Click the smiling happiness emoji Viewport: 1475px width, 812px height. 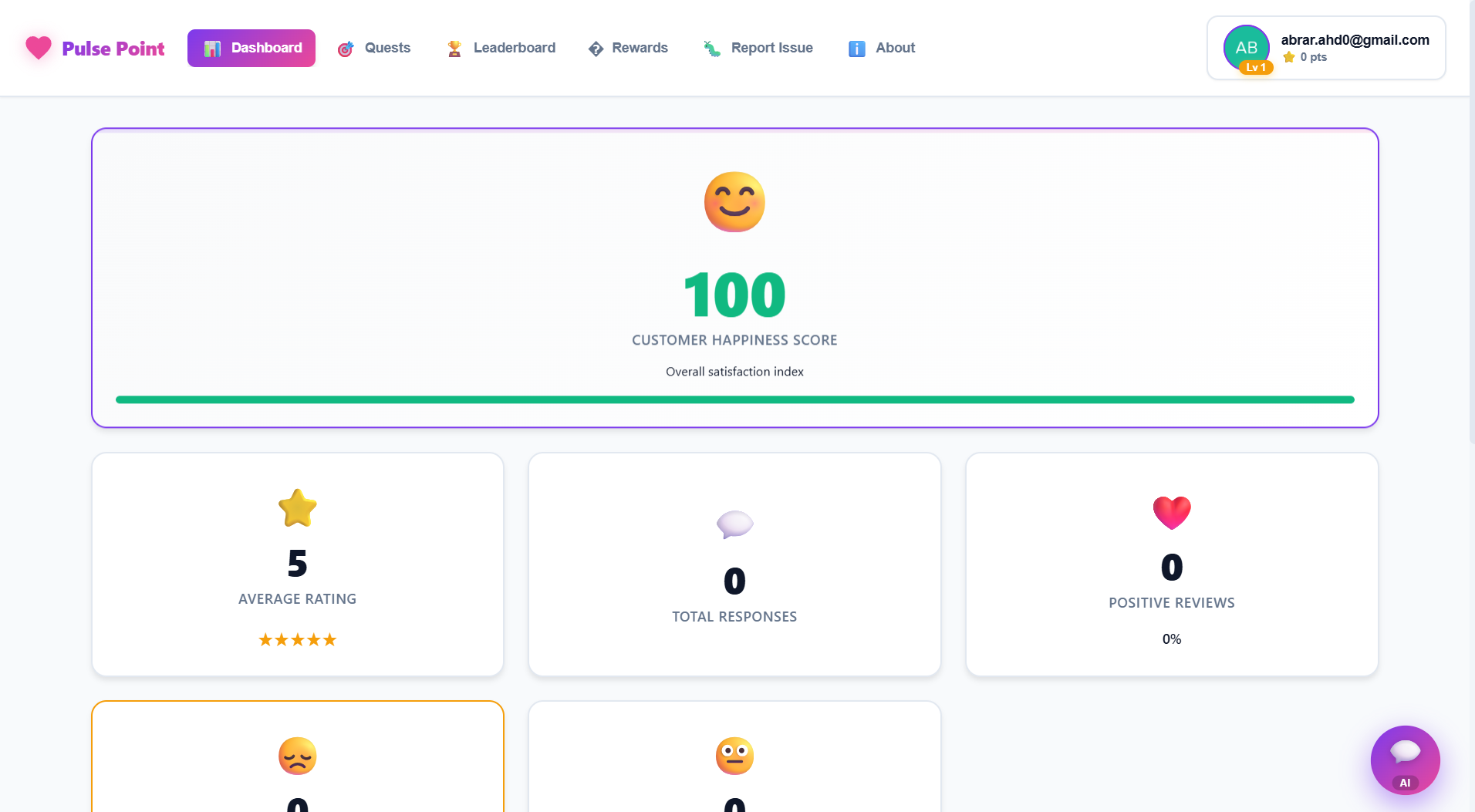734,202
